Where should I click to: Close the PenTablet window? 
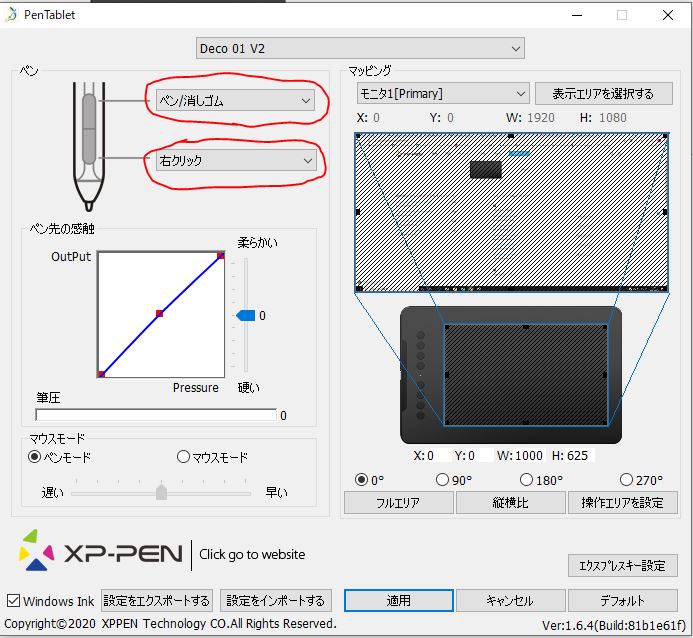[668, 15]
